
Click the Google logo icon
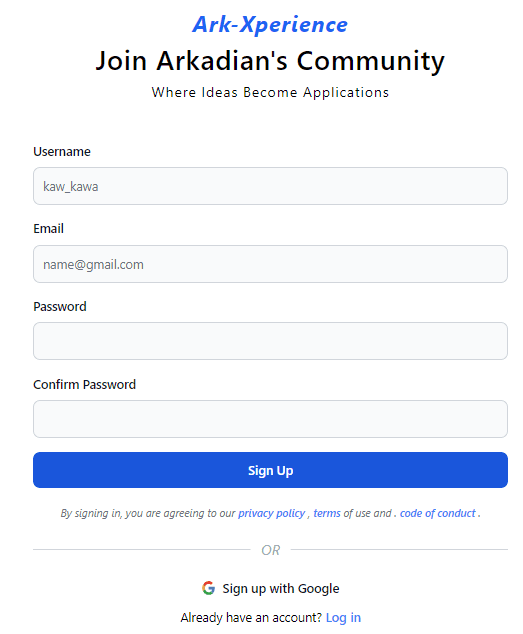[208, 588]
